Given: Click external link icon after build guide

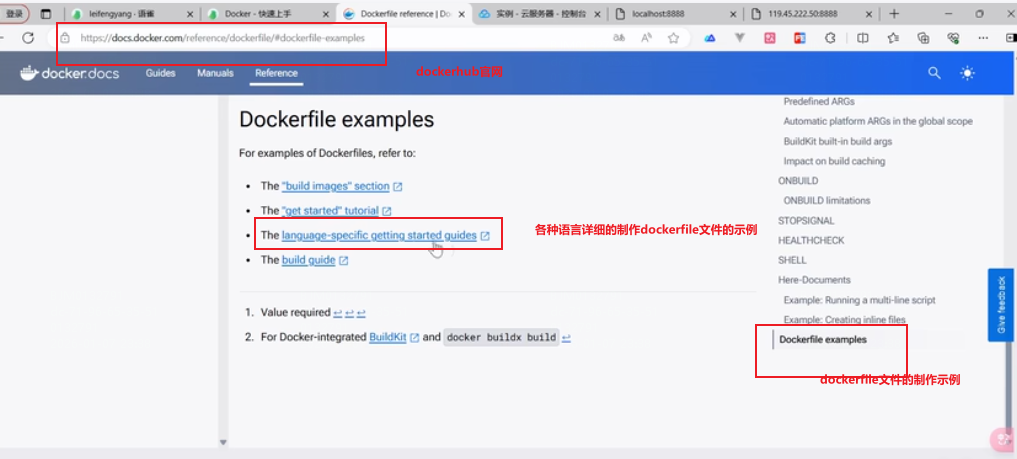Looking at the screenshot, I should click(344, 261).
